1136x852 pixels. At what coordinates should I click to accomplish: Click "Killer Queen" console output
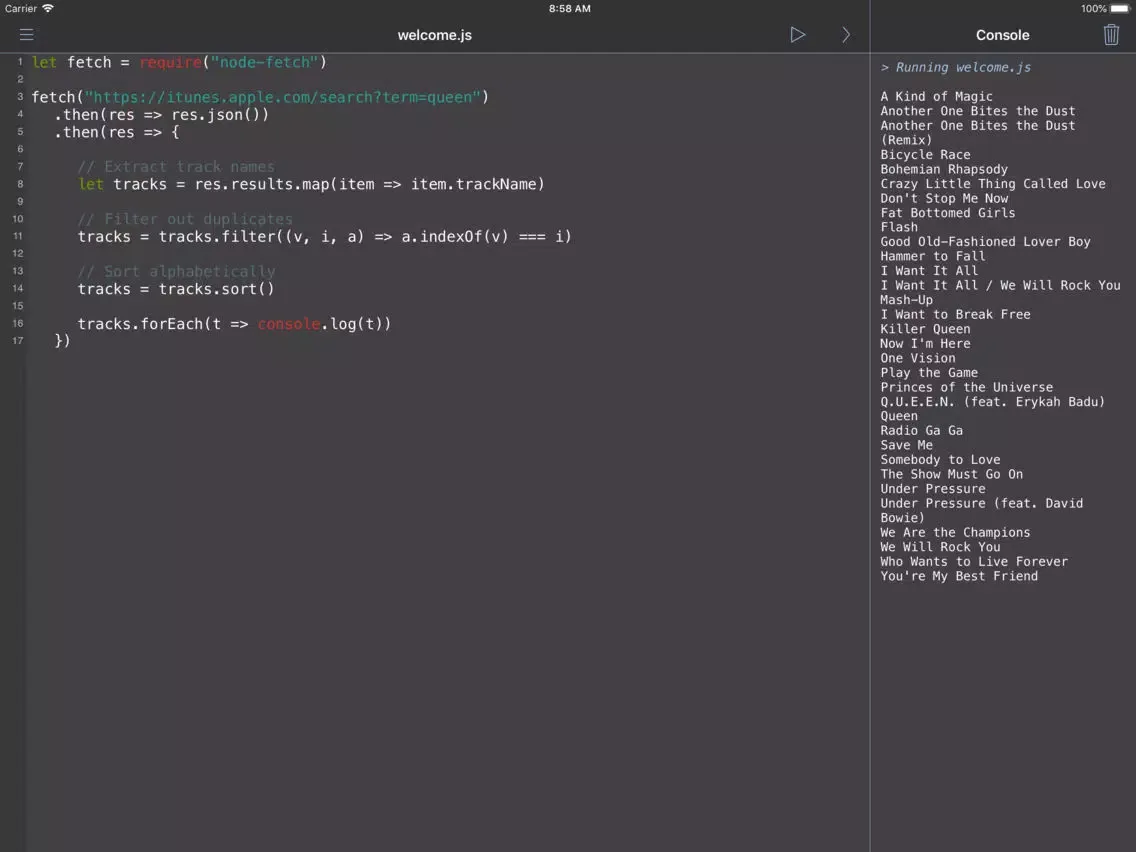tap(925, 328)
